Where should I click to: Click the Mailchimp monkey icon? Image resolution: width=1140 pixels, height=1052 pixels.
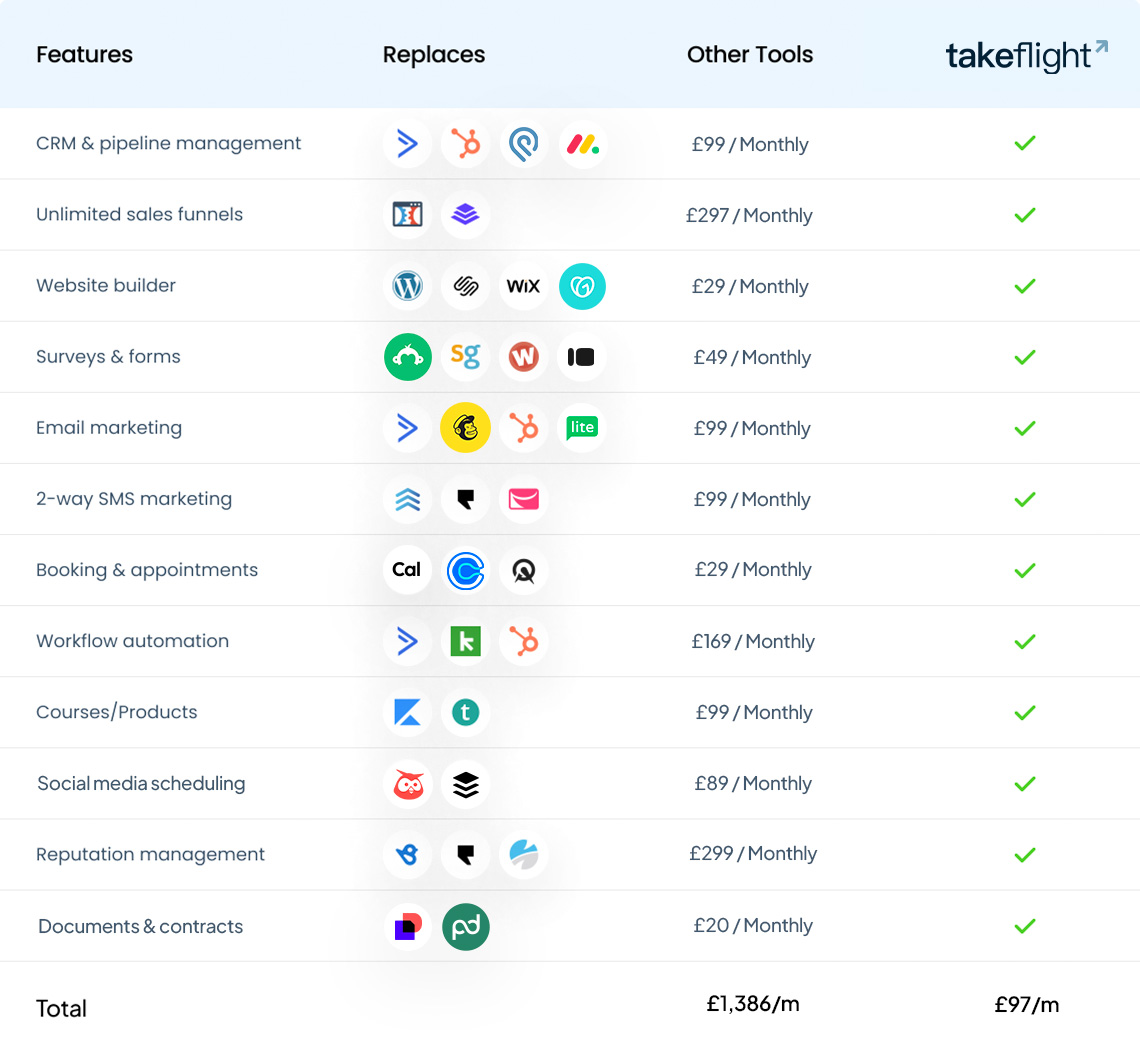pyautogui.click(x=465, y=428)
